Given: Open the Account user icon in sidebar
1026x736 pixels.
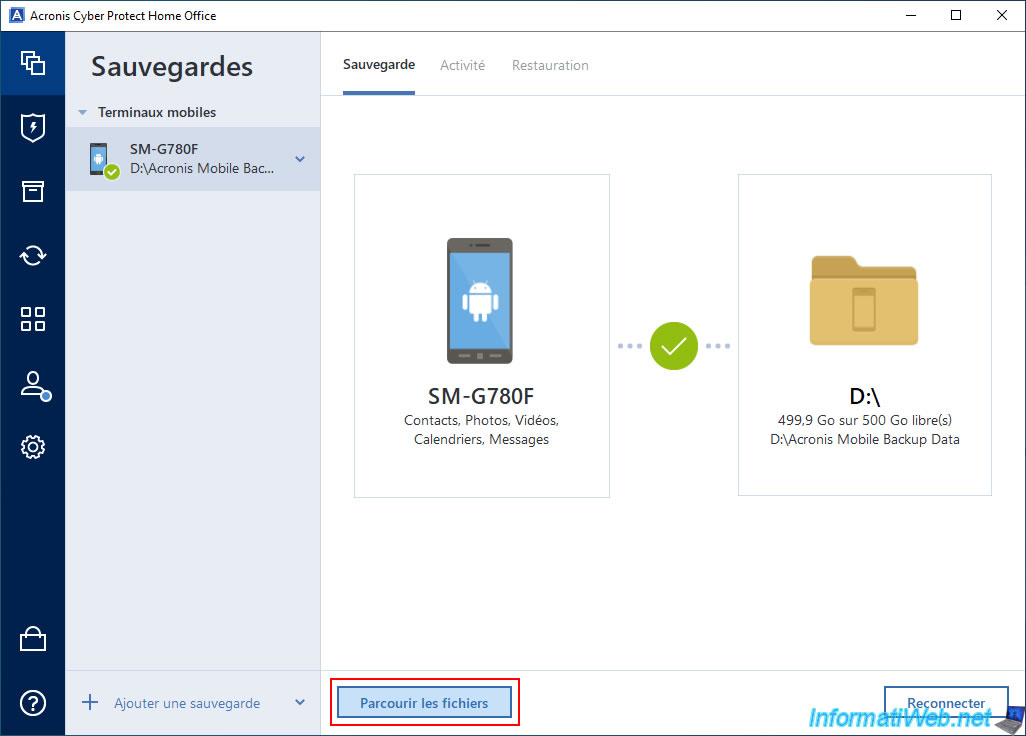Looking at the screenshot, I should point(35,385).
